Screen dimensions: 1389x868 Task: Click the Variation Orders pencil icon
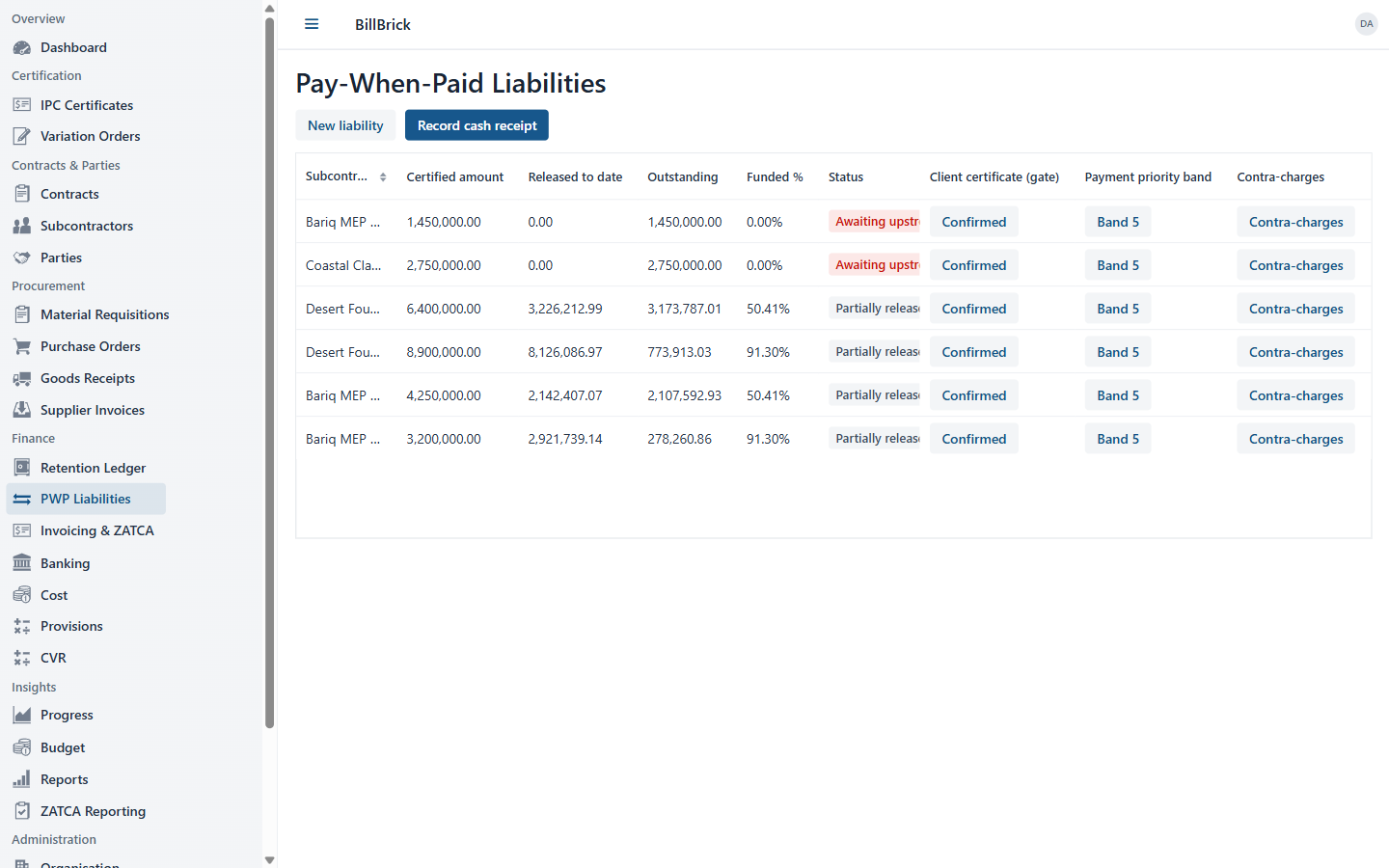tap(22, 136)
